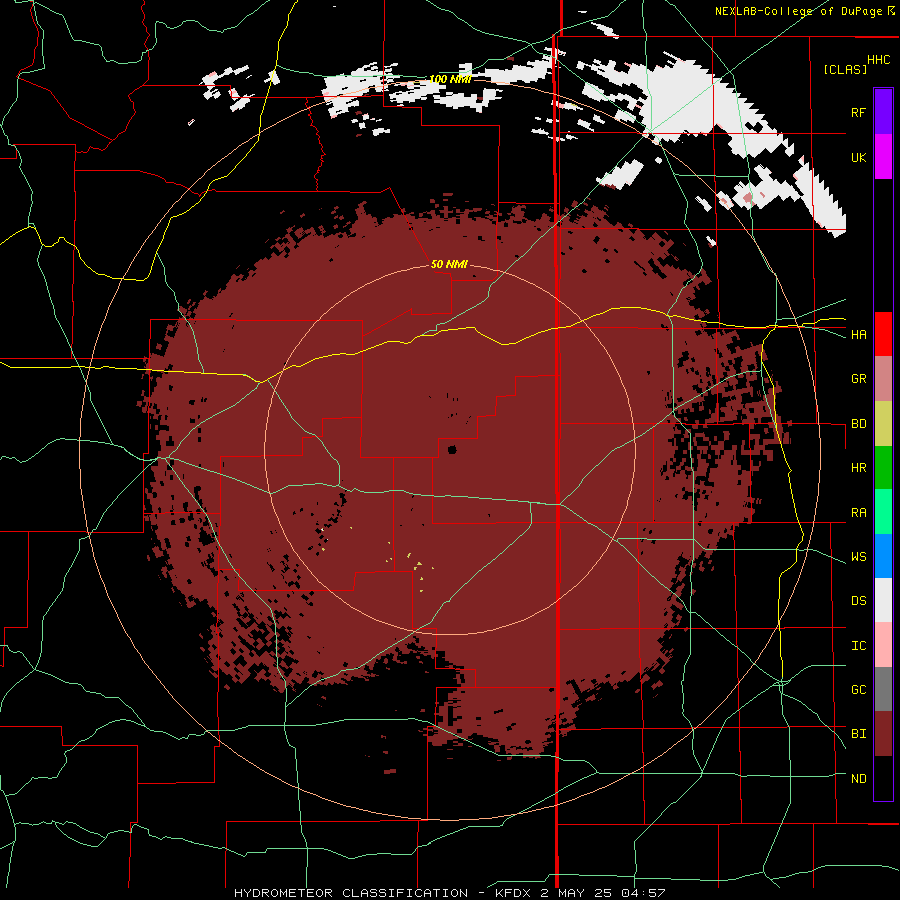Viewport: 900px width, 900px height.
Task: Click the RA legend label
Action: tap(858, 513)
